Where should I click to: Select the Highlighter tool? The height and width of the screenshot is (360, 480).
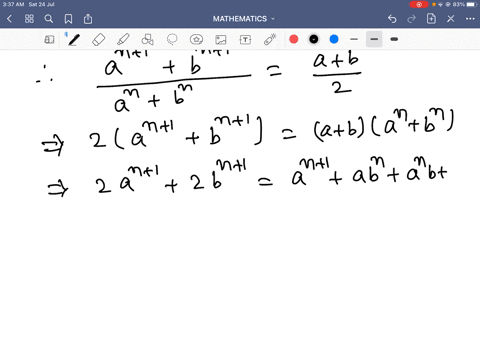[123, 40]
